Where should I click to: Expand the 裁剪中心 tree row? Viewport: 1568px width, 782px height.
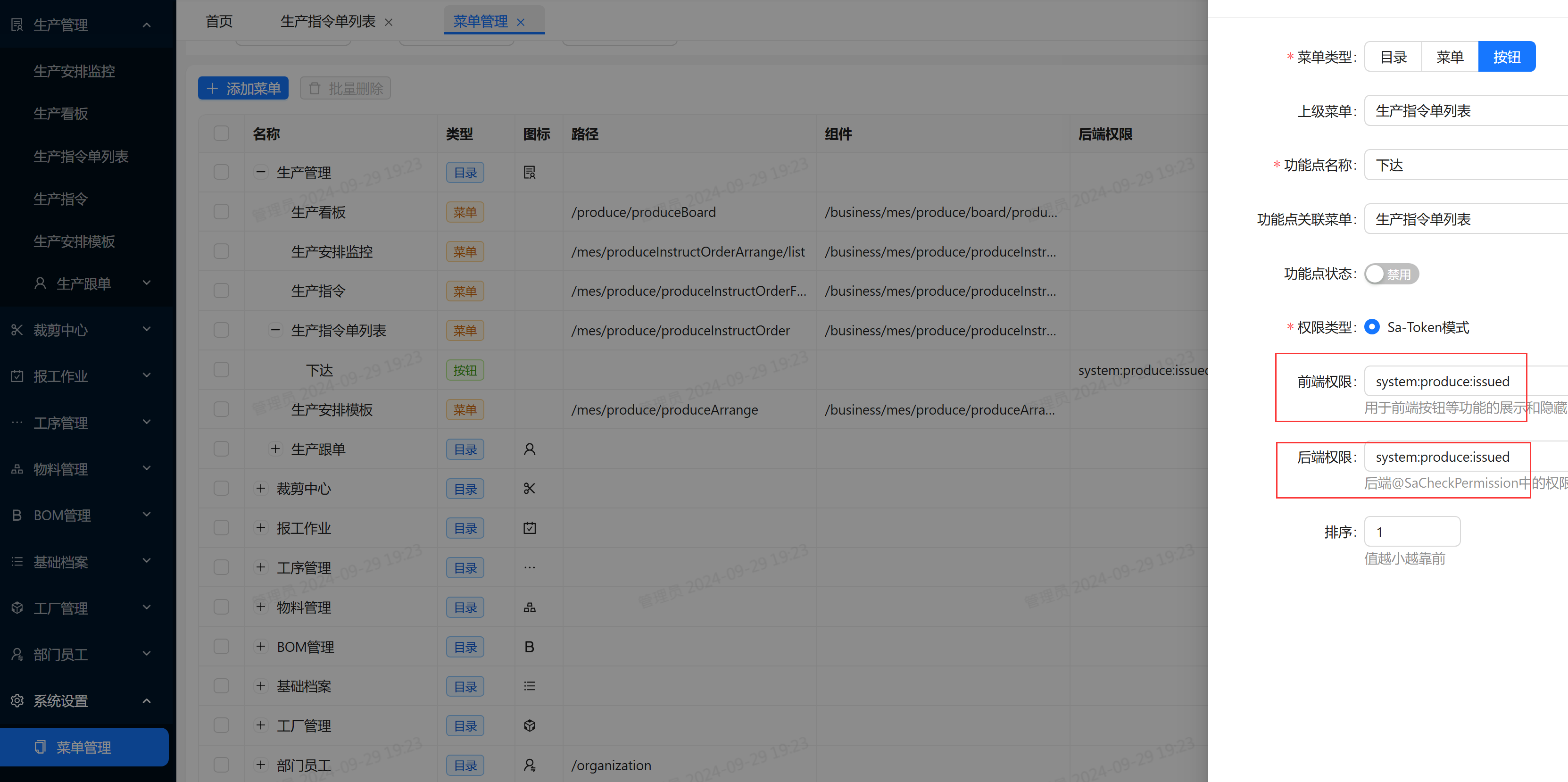(x=260, y=488)
